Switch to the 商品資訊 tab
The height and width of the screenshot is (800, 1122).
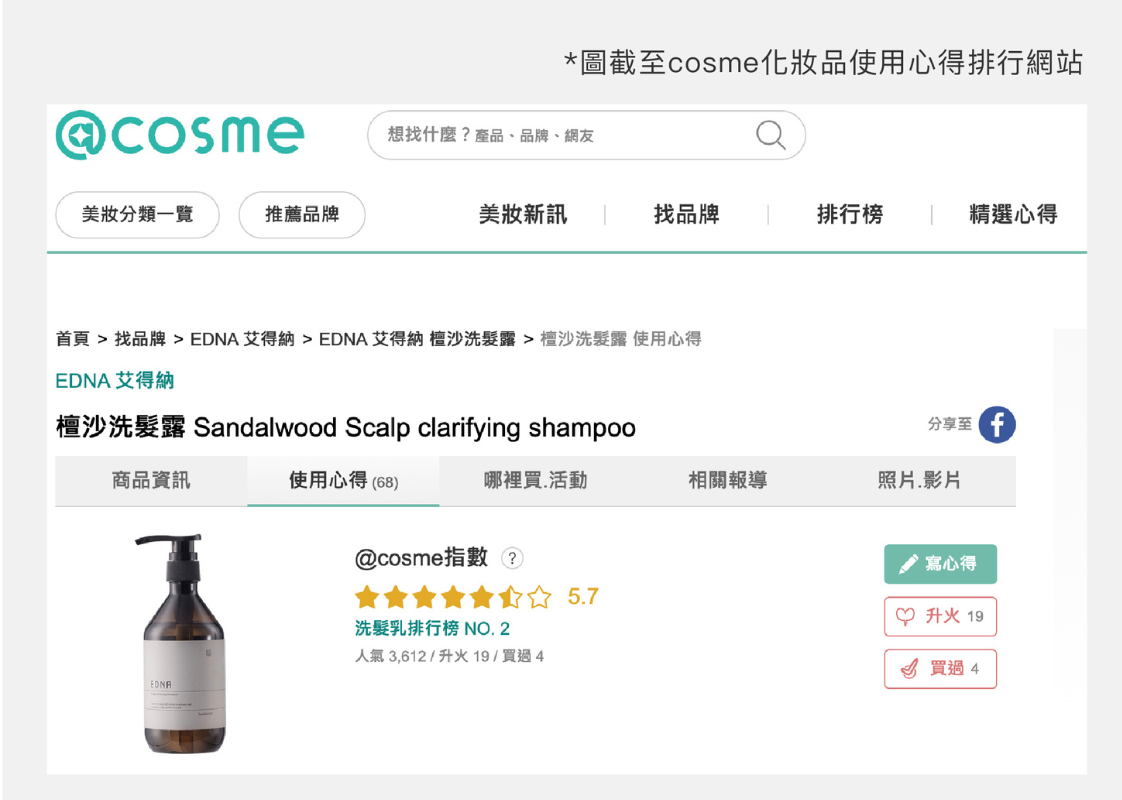click(x=151, y=481)
